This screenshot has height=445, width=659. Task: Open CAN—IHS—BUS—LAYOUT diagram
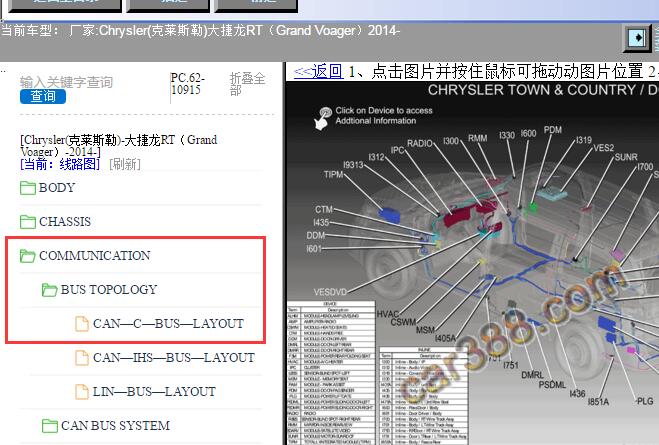coord(174,358)
